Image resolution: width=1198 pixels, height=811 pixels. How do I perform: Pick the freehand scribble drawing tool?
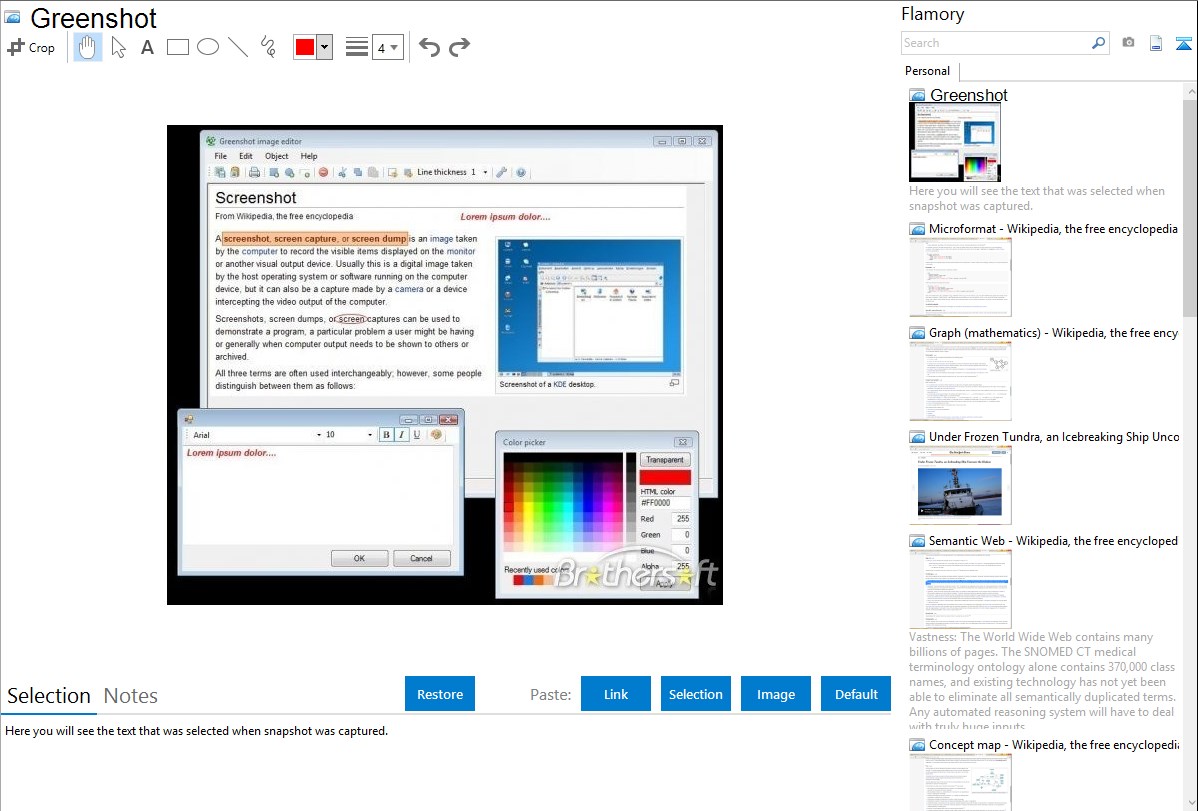click(268, 47)
